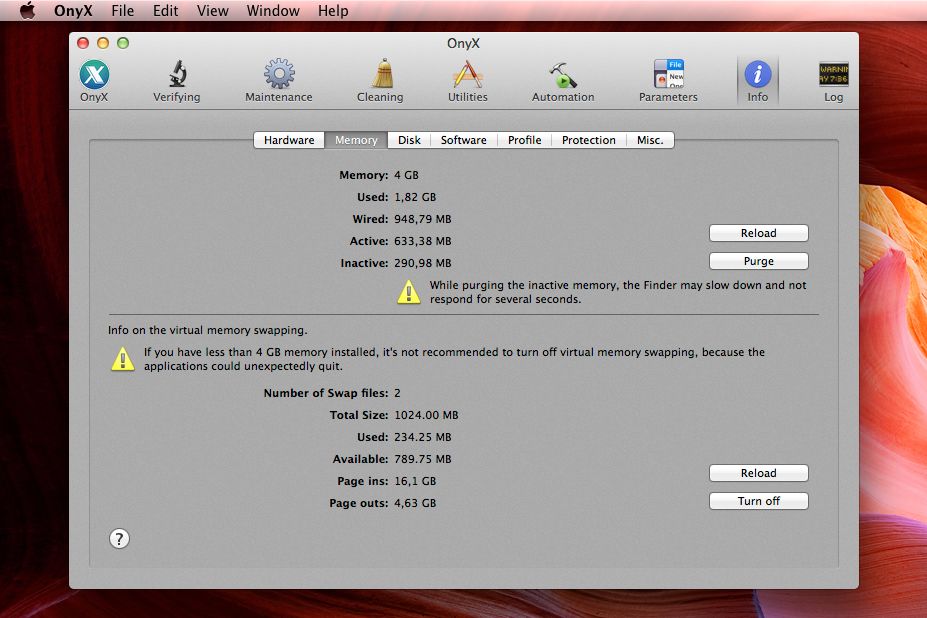Click the Page ins value 16,1 GB

pyautogui.click(x=415, y=481)
